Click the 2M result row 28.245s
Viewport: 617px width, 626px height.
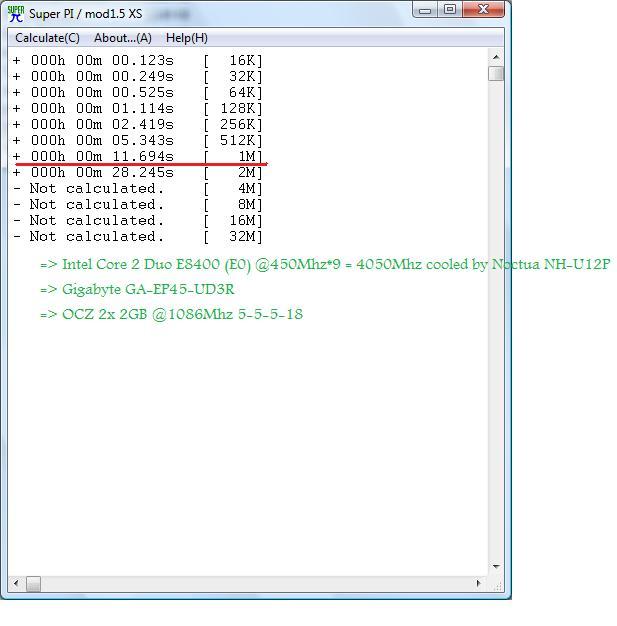pos(137,172)
